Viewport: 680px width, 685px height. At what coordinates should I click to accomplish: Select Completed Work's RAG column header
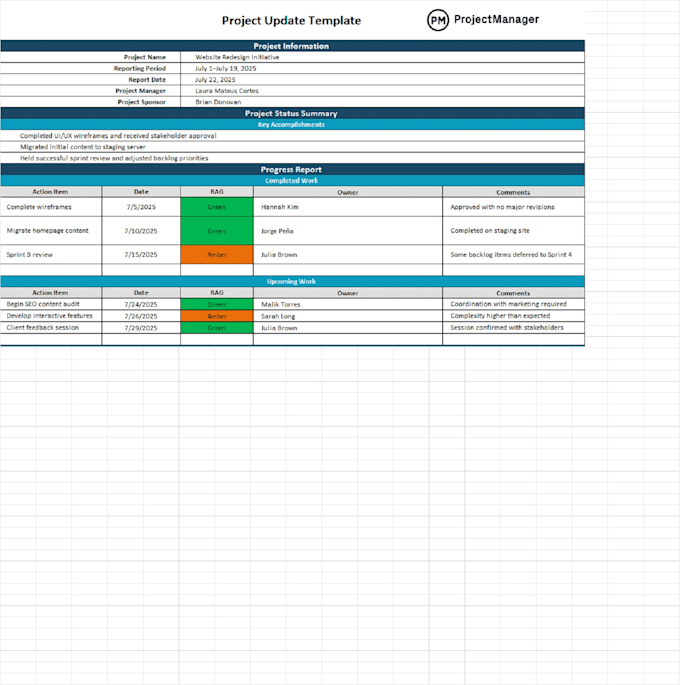pos(217,192)
